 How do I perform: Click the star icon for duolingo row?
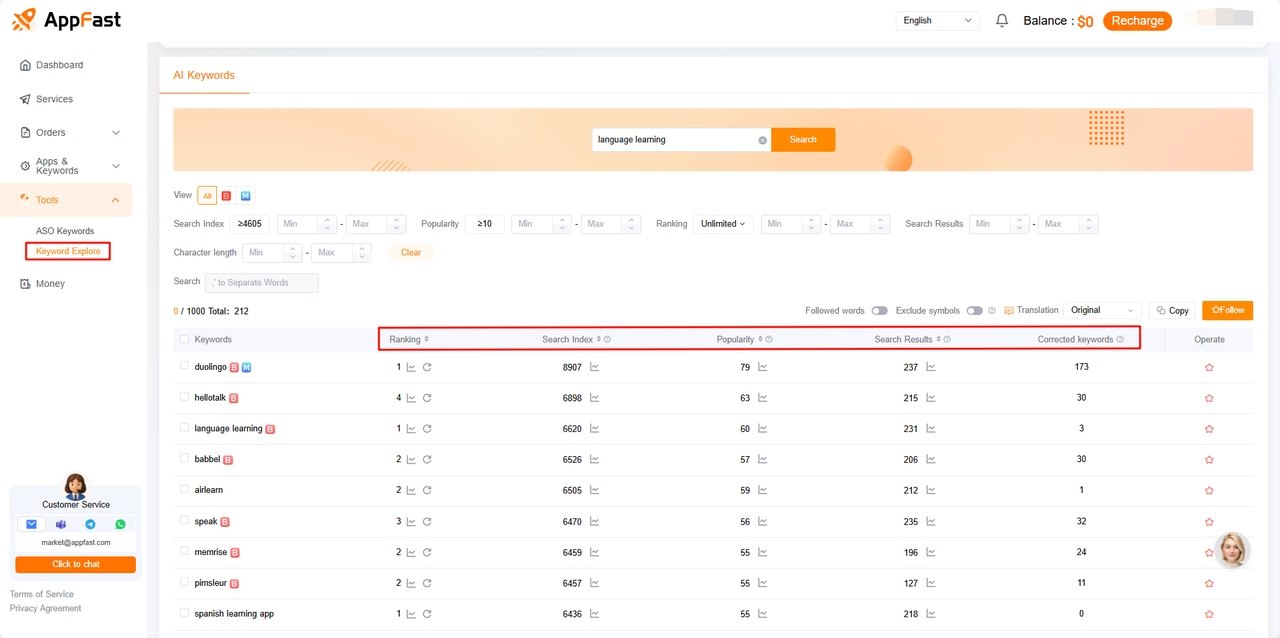pyautogui.click(x=1209, y=368)
